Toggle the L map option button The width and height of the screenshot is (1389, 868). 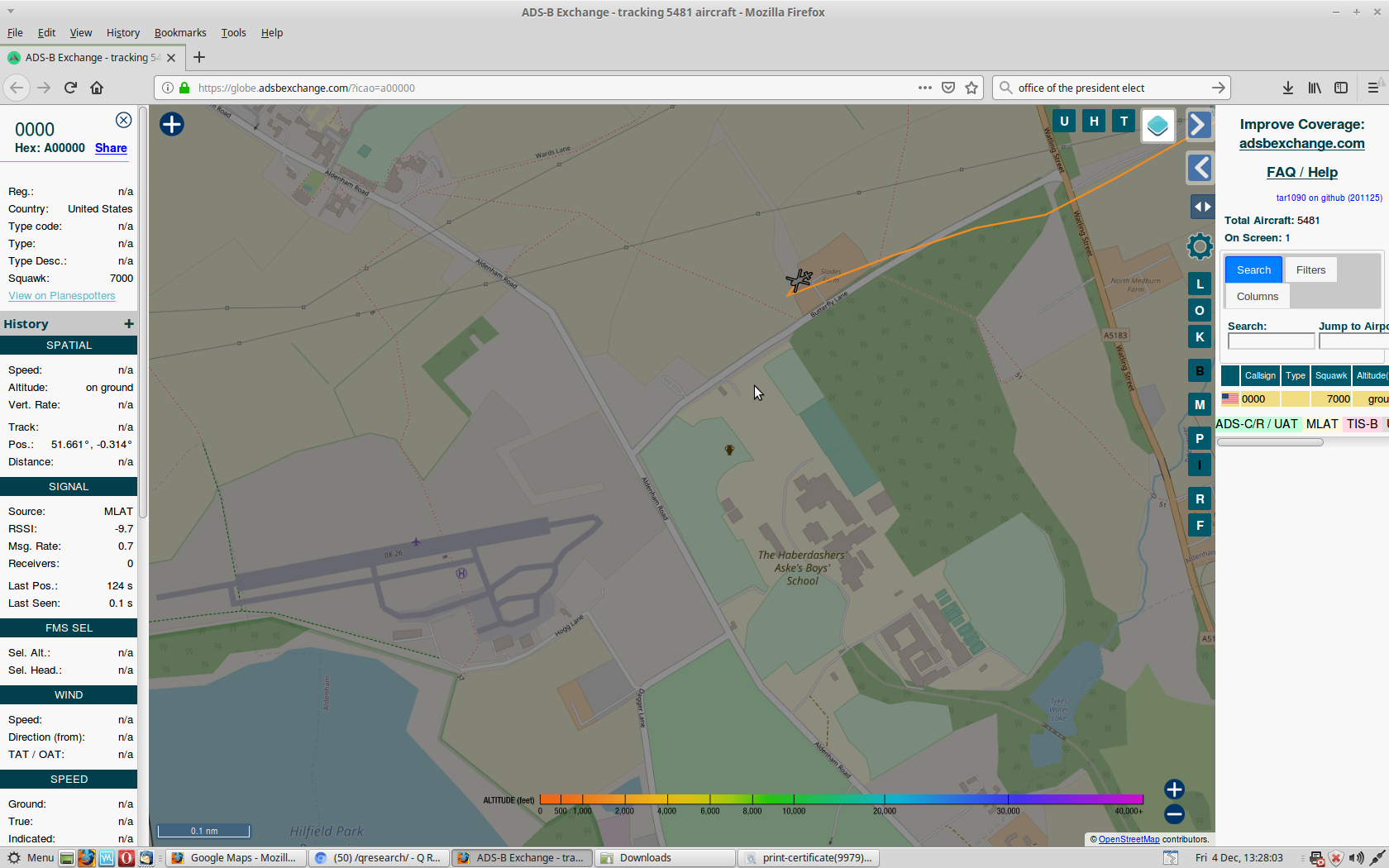click(1200, 284)
